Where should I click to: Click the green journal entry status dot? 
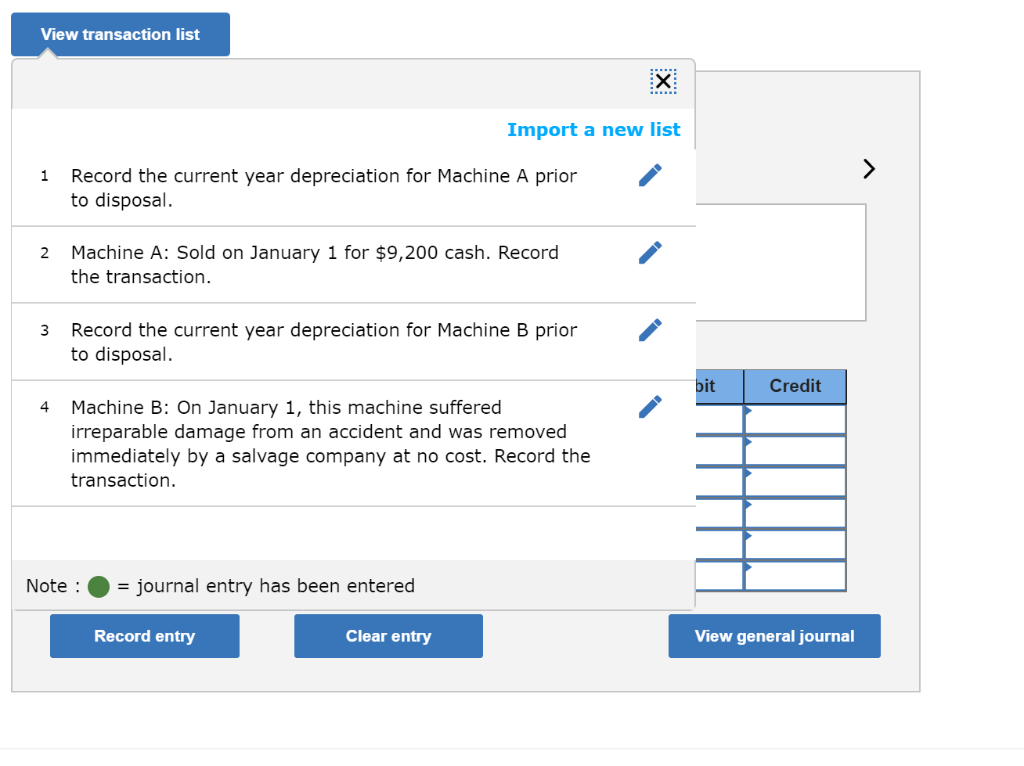click(98, 586)
